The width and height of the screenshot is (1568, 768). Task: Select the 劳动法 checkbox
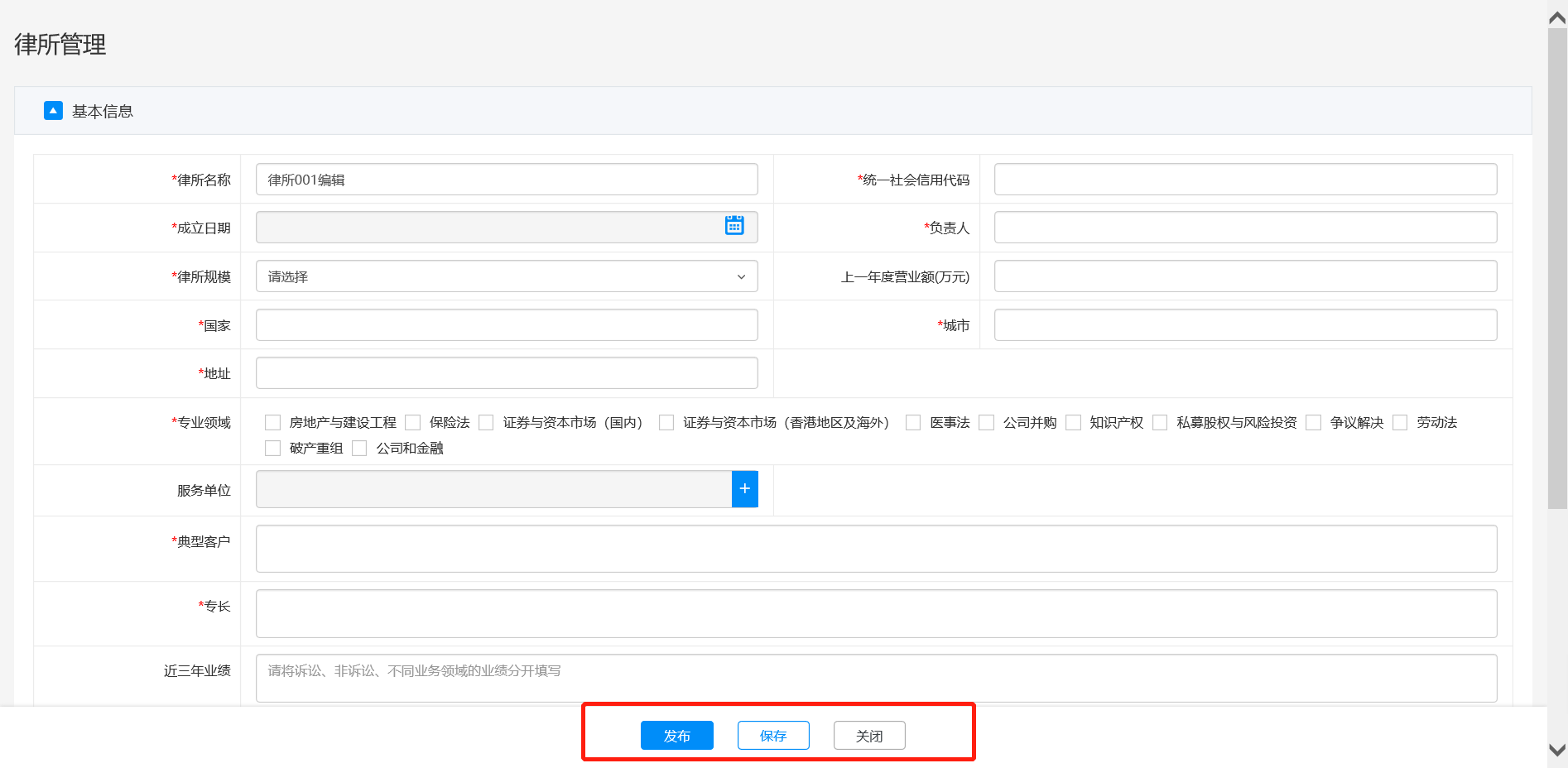pos(1400,423)
